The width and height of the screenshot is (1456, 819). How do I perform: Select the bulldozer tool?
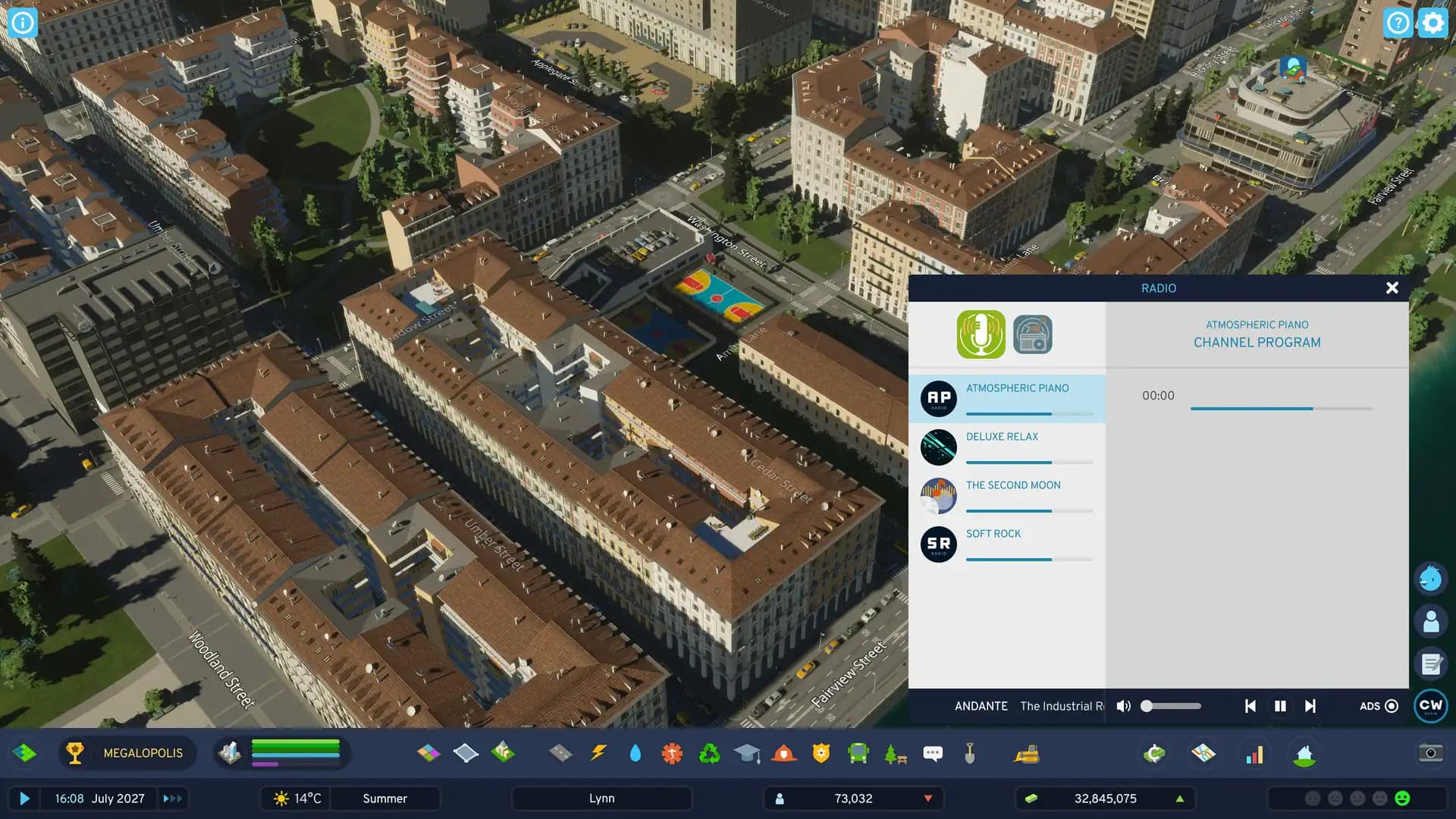1028,753
